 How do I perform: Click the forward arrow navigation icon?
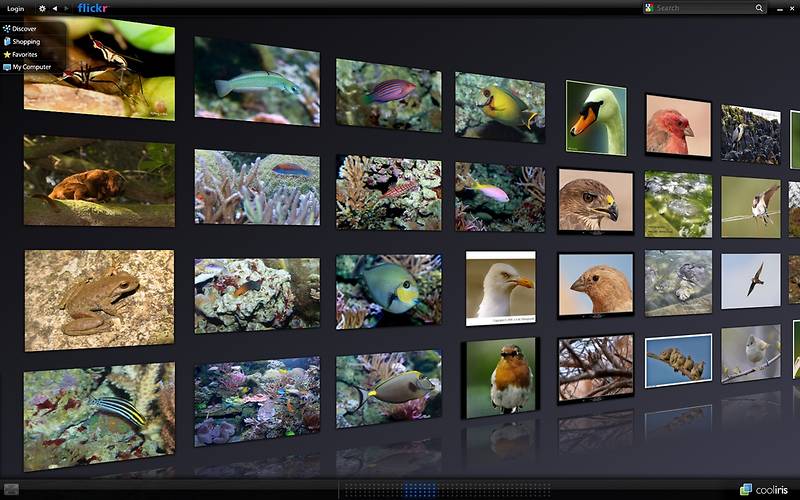click(67, 8)
